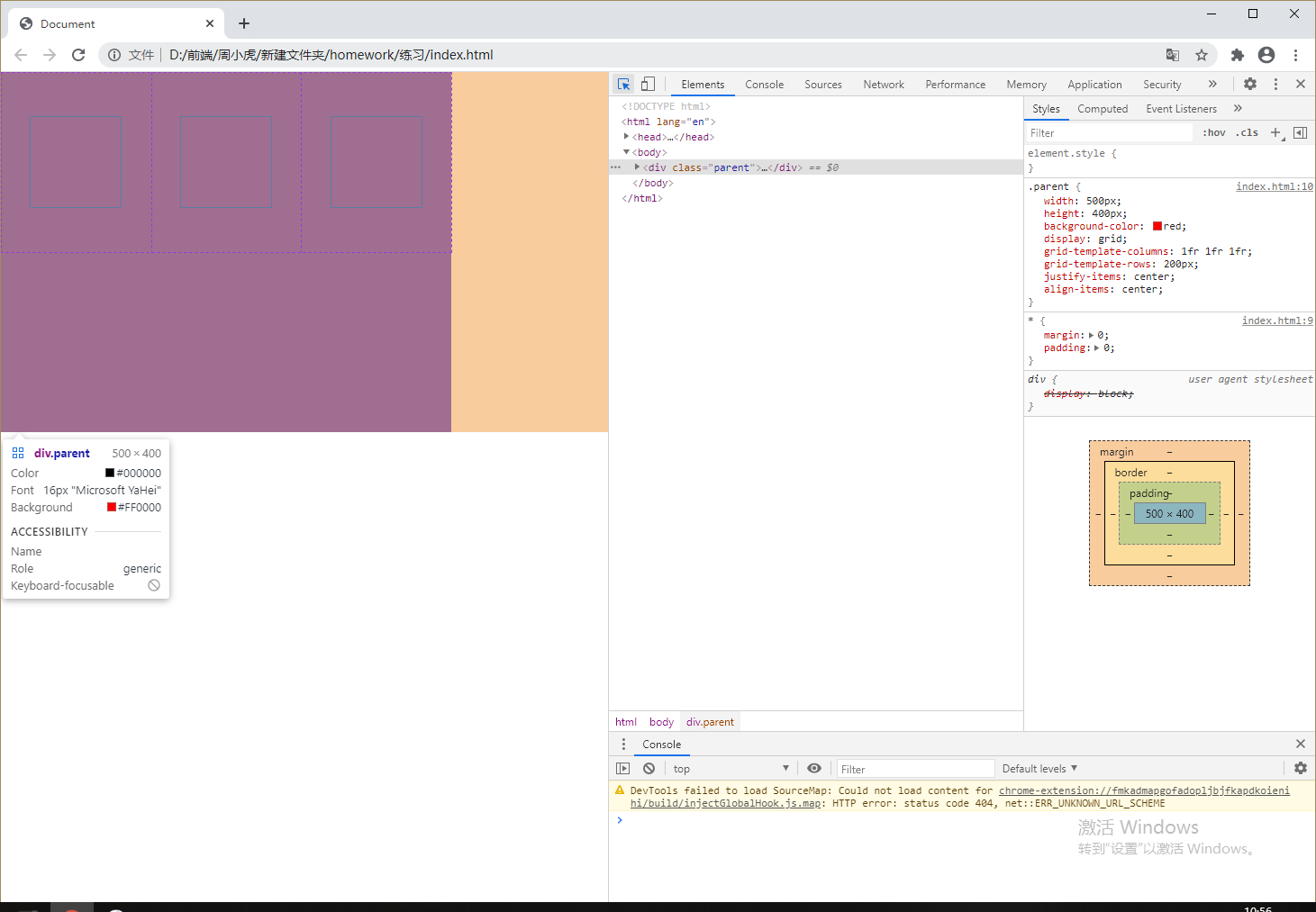
Task: Open index.html:9 source link
Action: [1277, 321]
